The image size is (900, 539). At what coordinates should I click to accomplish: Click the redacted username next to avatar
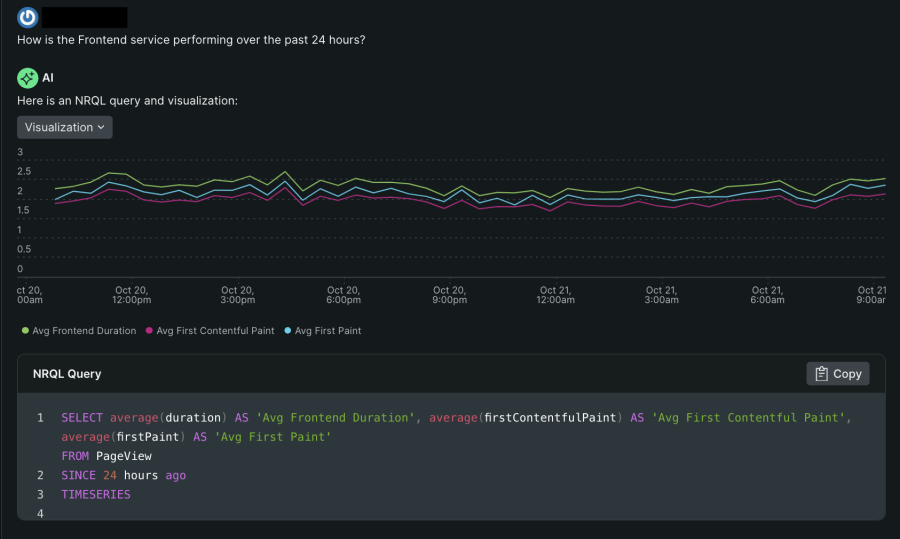(87, 17)
